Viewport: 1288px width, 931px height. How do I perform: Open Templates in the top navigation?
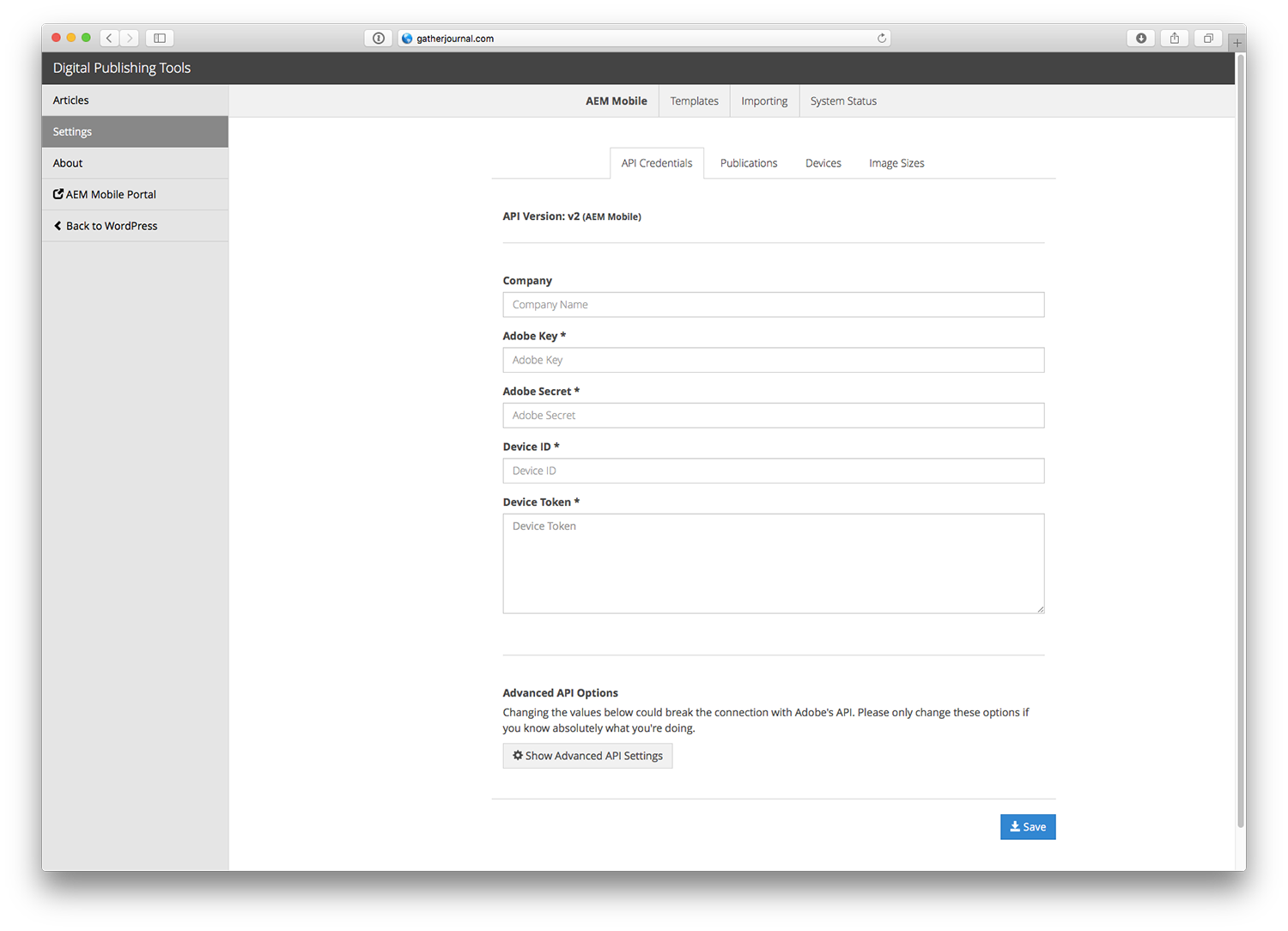(694, 101)
